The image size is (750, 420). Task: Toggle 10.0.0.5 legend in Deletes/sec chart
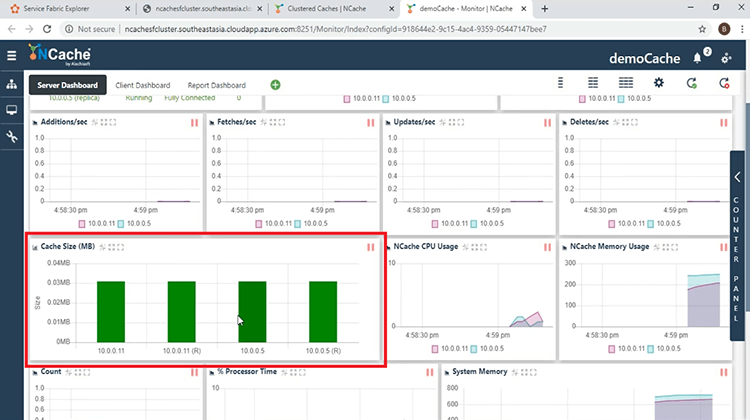tap(664, 223)
